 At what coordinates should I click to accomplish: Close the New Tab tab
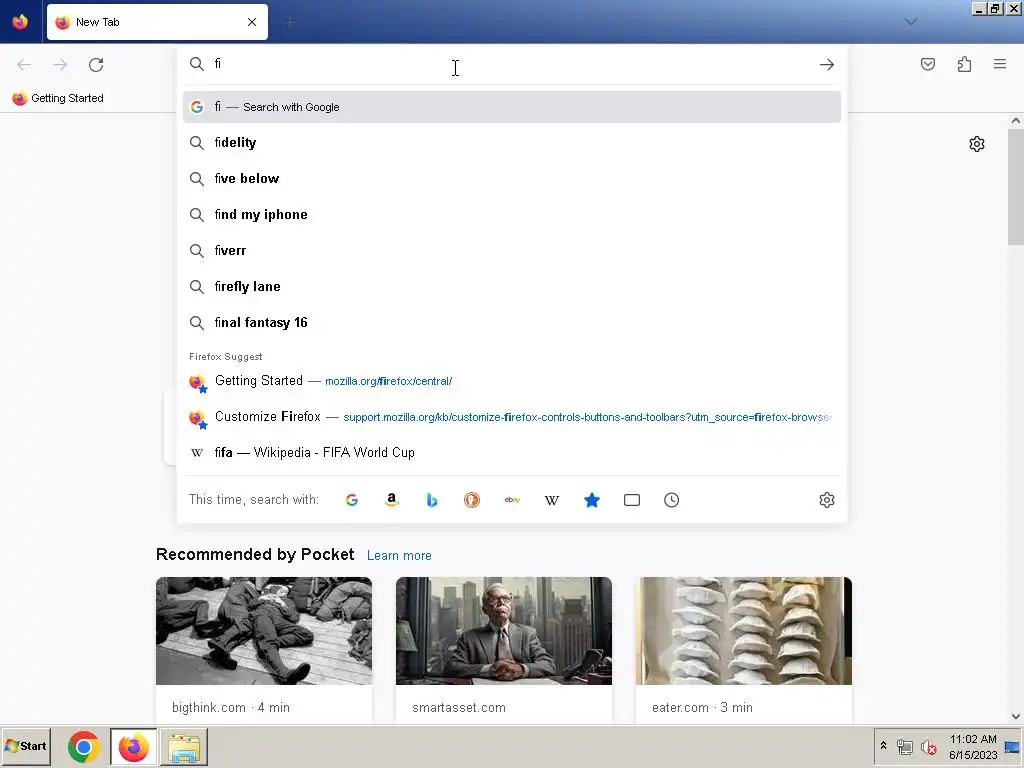252,22
